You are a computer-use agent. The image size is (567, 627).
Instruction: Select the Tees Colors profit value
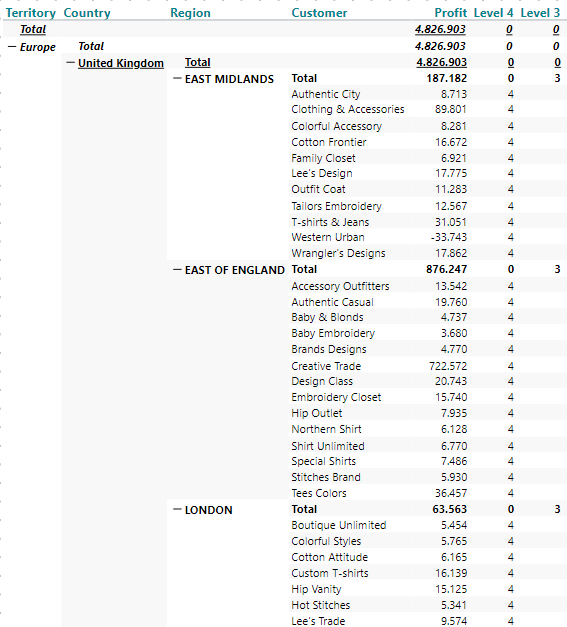point(451,493)
